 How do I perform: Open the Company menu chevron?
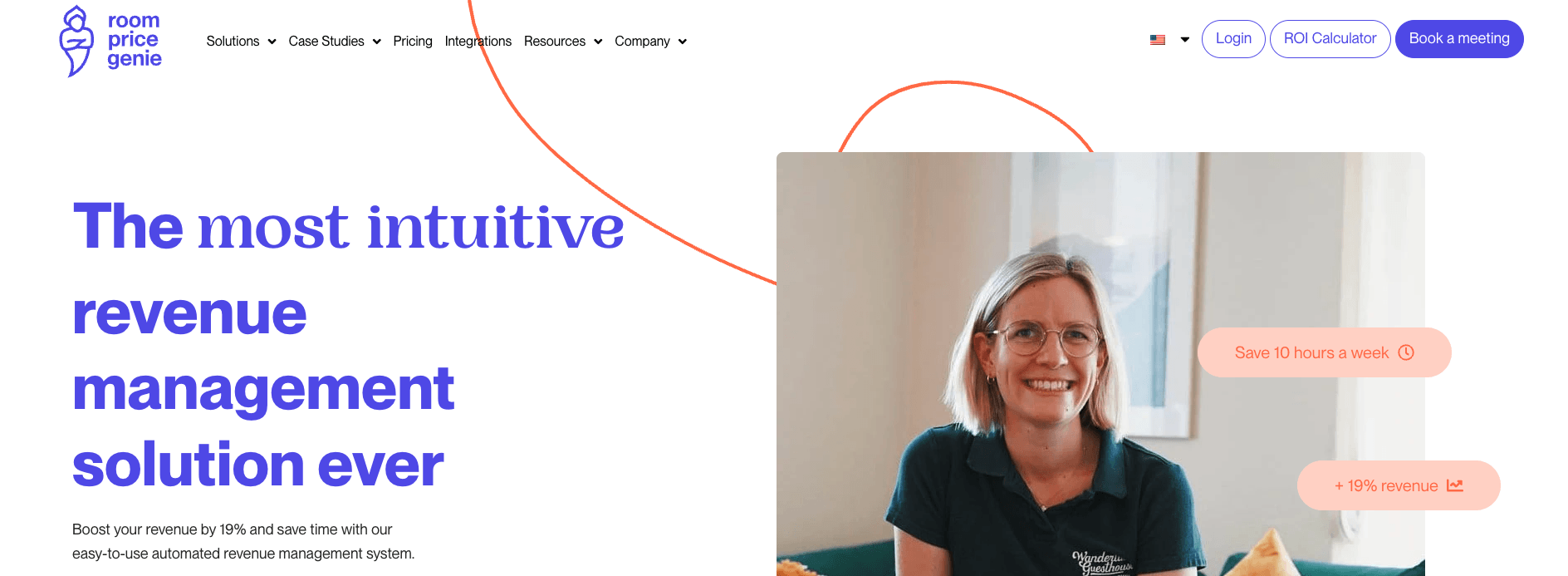tap(683, 42)
